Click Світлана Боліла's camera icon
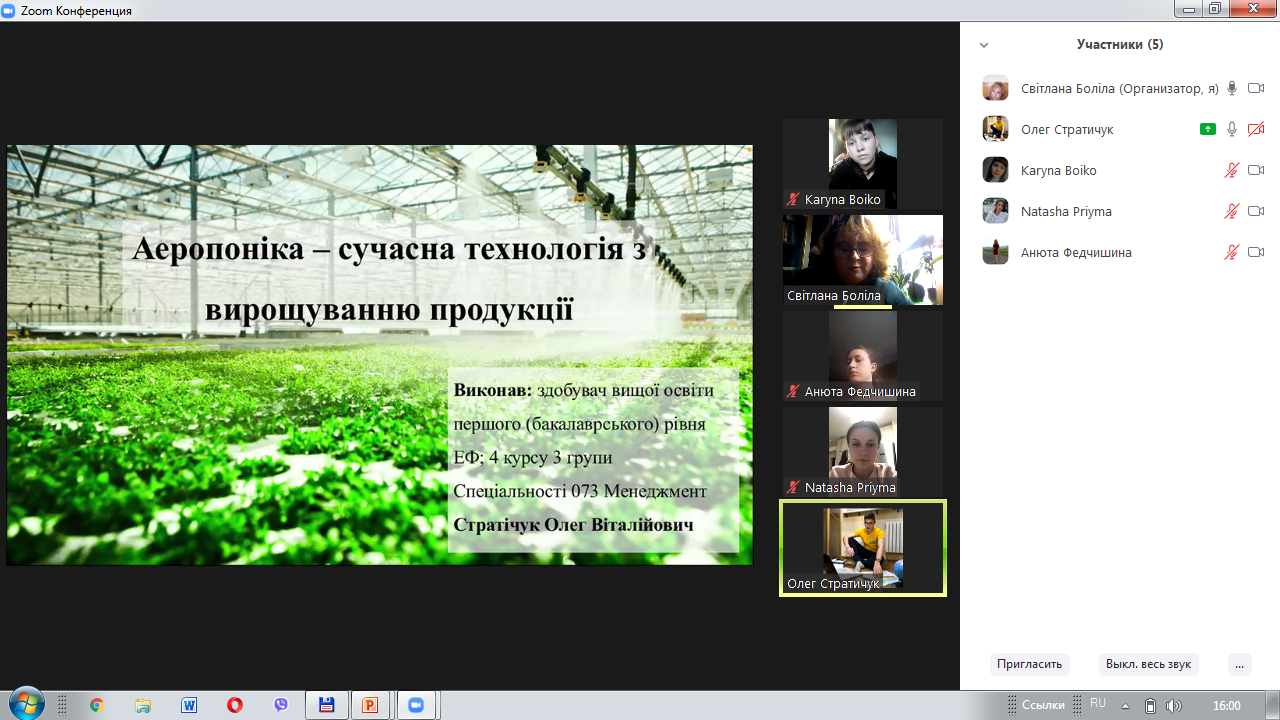This screenshot has width=1280, height=720. [1256, 88]
